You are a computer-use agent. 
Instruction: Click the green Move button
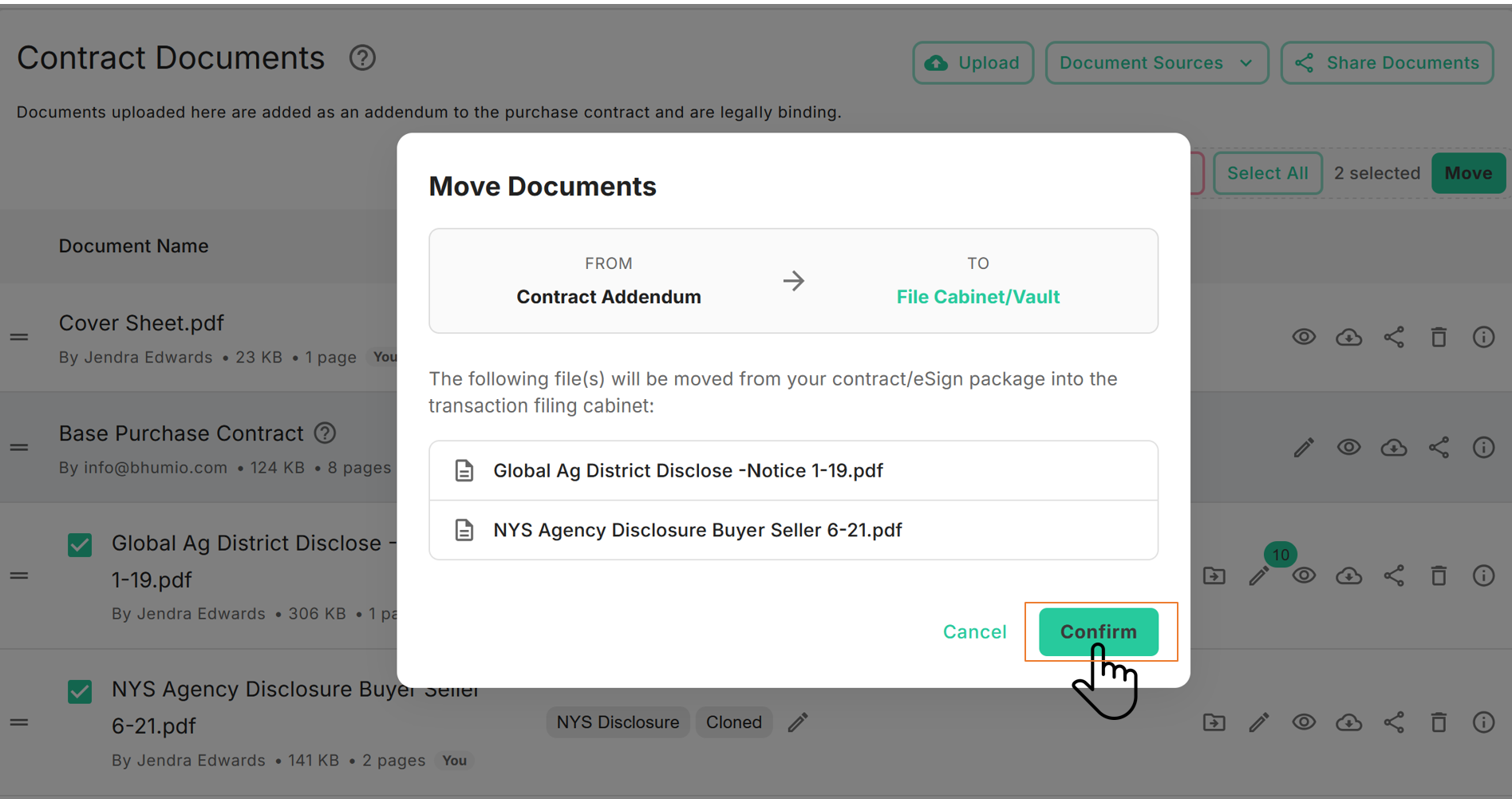(x=1468, y=173)
